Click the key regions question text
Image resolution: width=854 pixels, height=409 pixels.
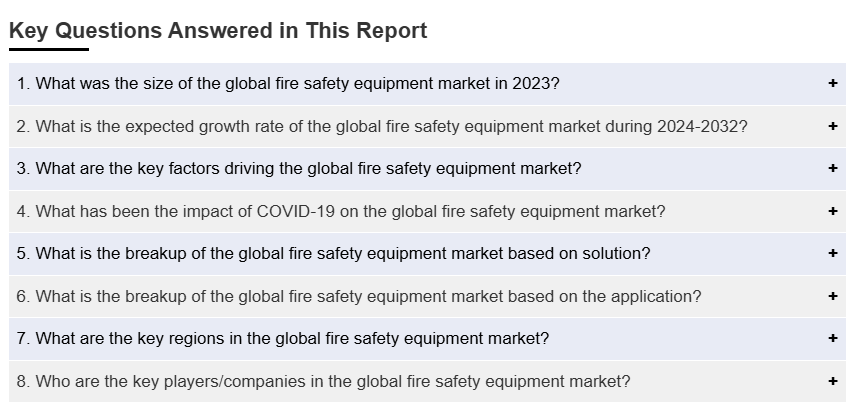(283, 339)
